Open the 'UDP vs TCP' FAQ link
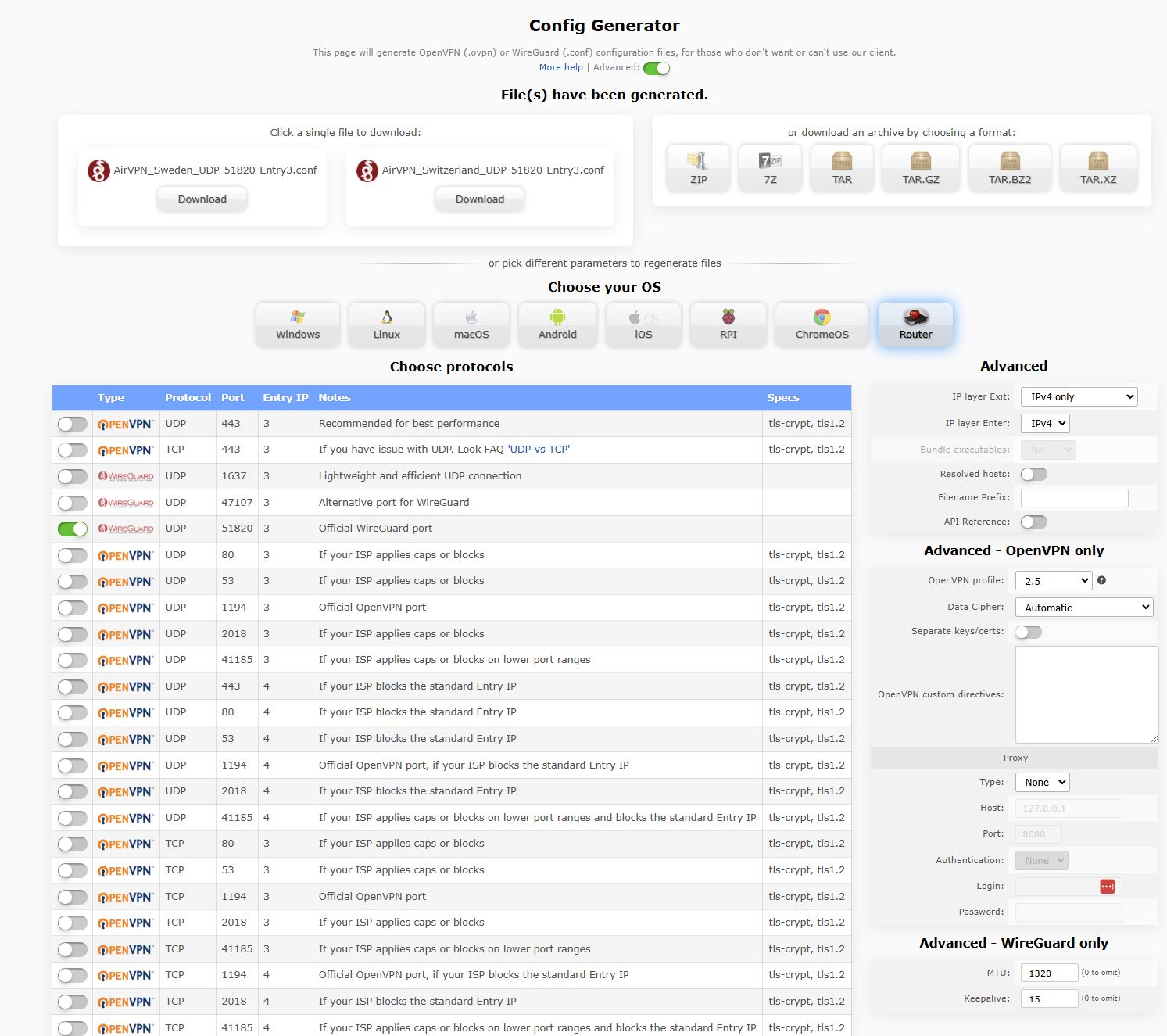Screen dimensions: 1167x1036 tap(539, 450)
